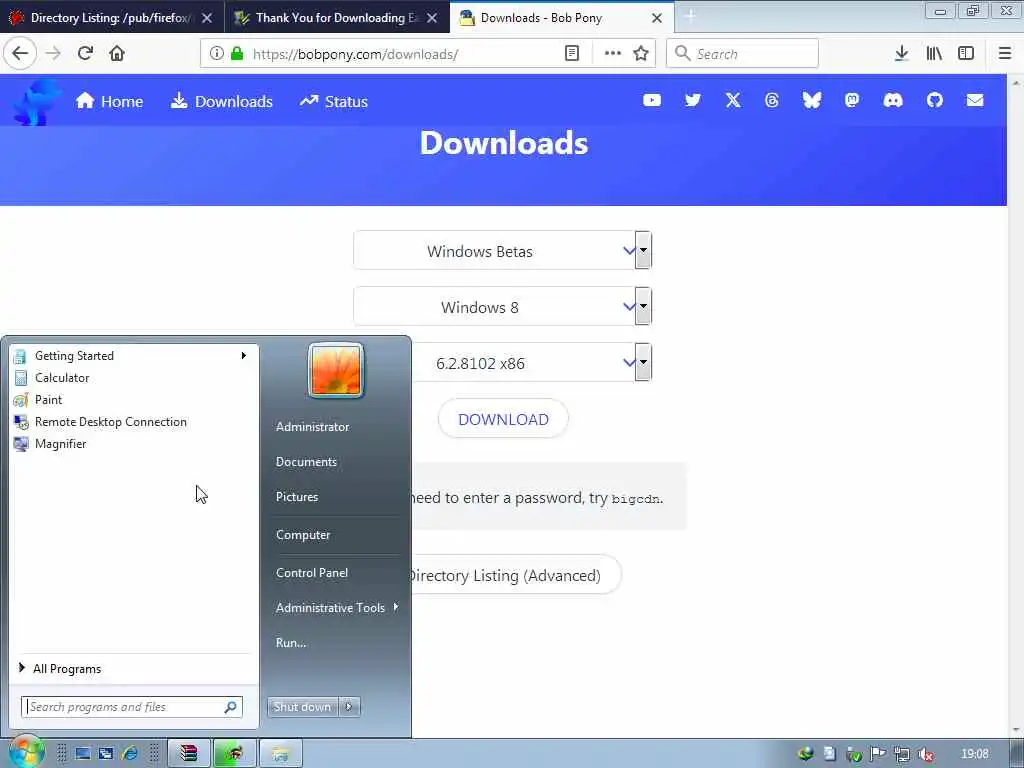Open the file explorer folder taskbar button
Image resolution: width=1024 pixels, height=768 pixels.
pyautogui.click(x=281, y=754)
